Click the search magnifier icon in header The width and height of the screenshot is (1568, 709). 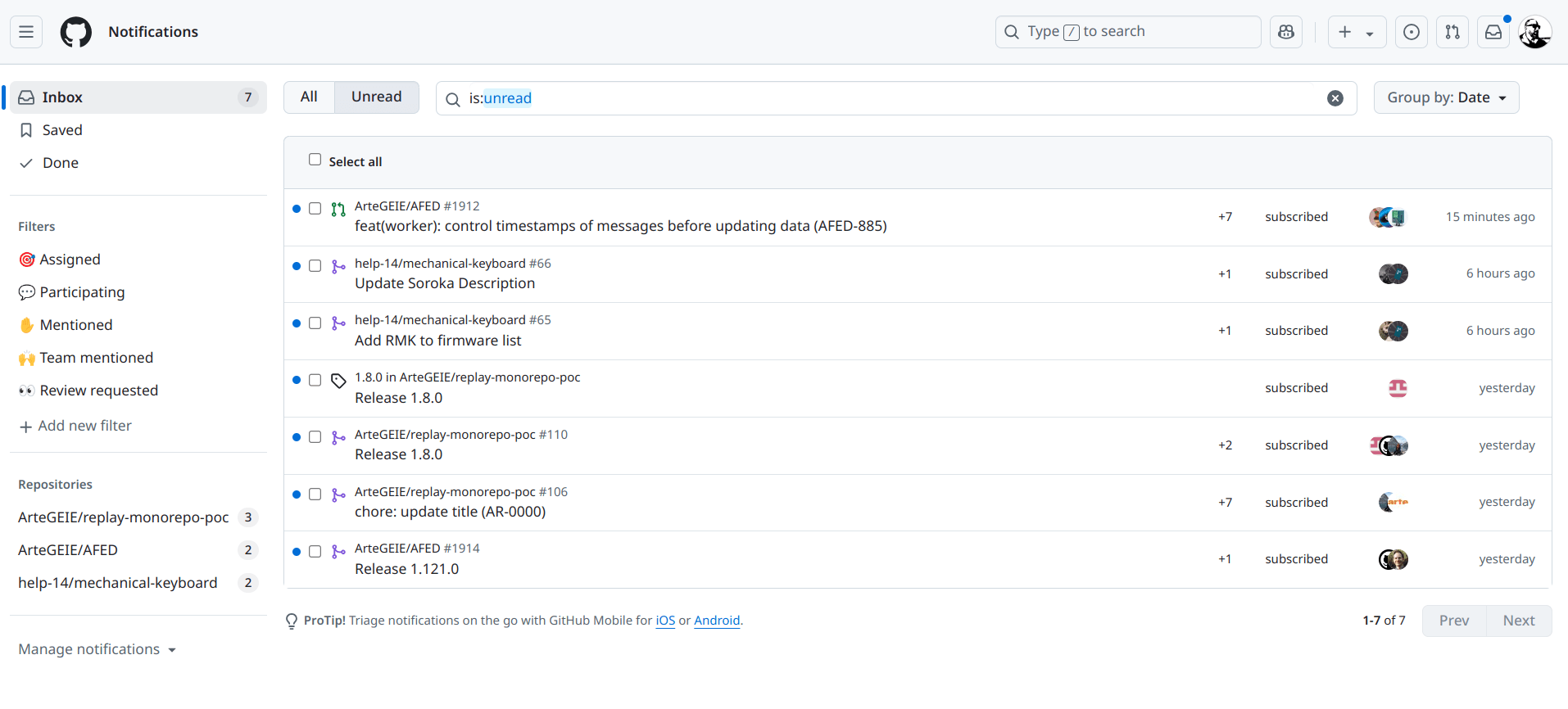1012,32
